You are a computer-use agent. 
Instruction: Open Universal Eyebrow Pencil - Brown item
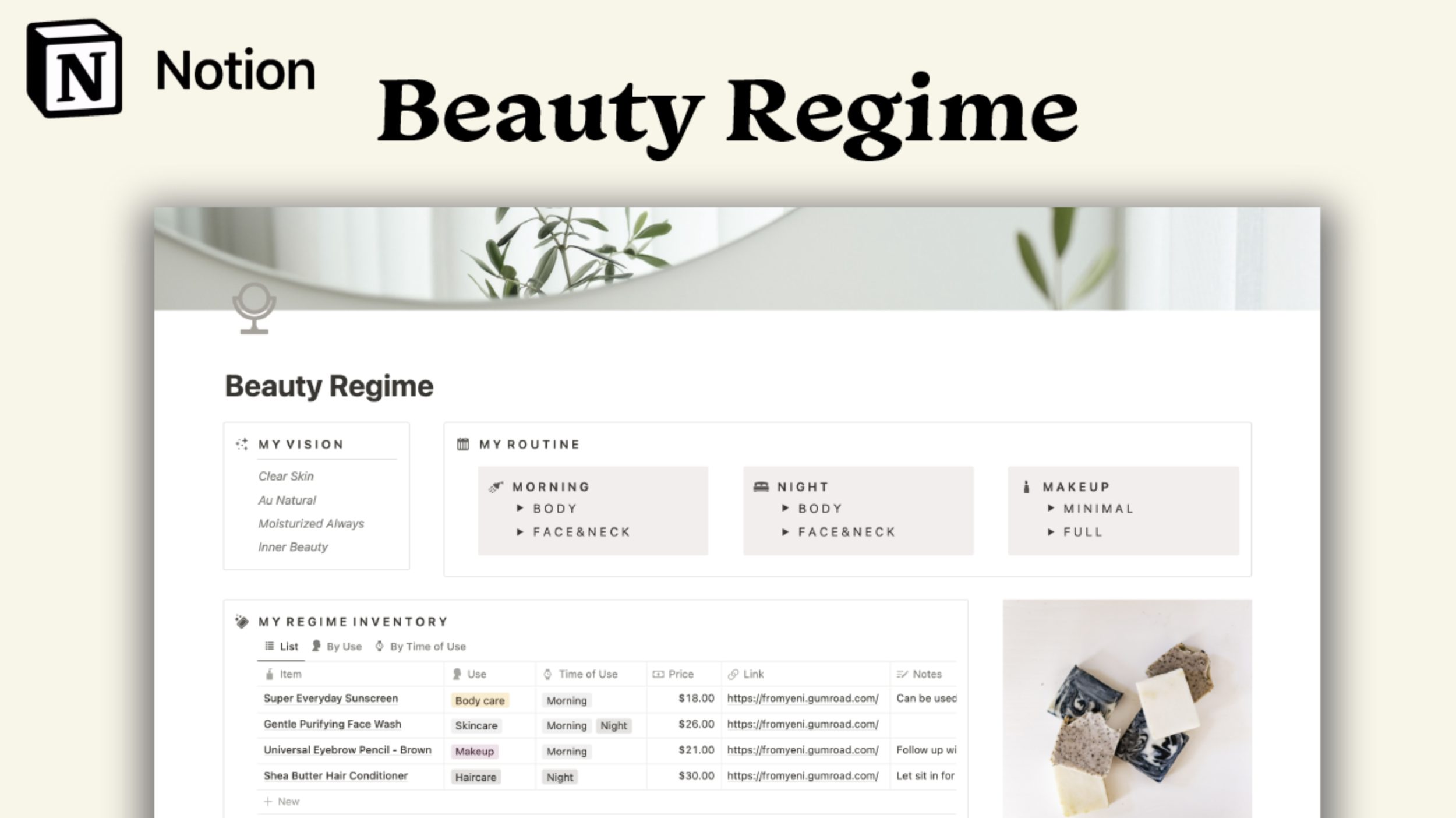point(348,750)
